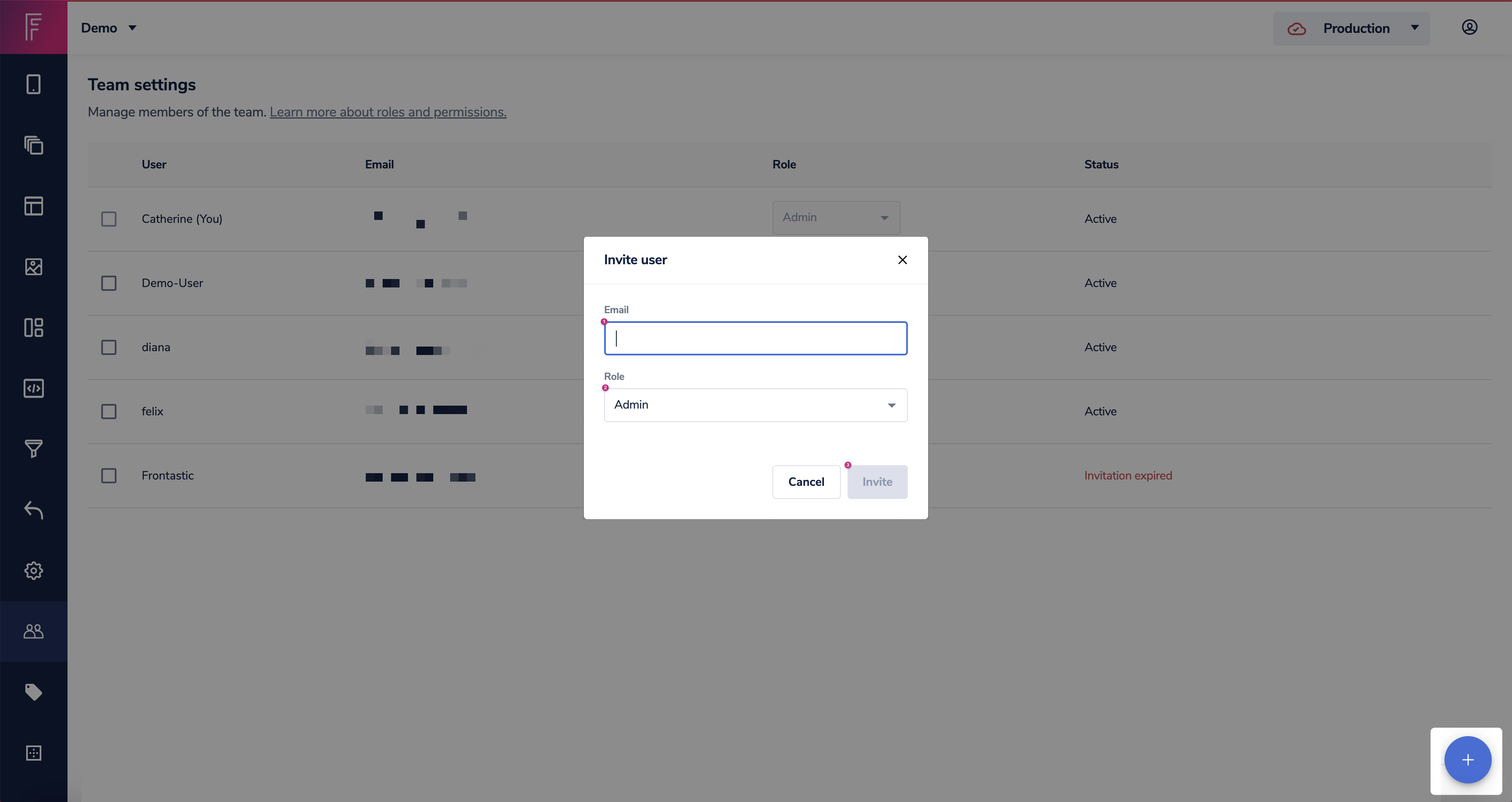1512x802 pixels.
Task: Click the Team settings heading
Action: (141, 84)
